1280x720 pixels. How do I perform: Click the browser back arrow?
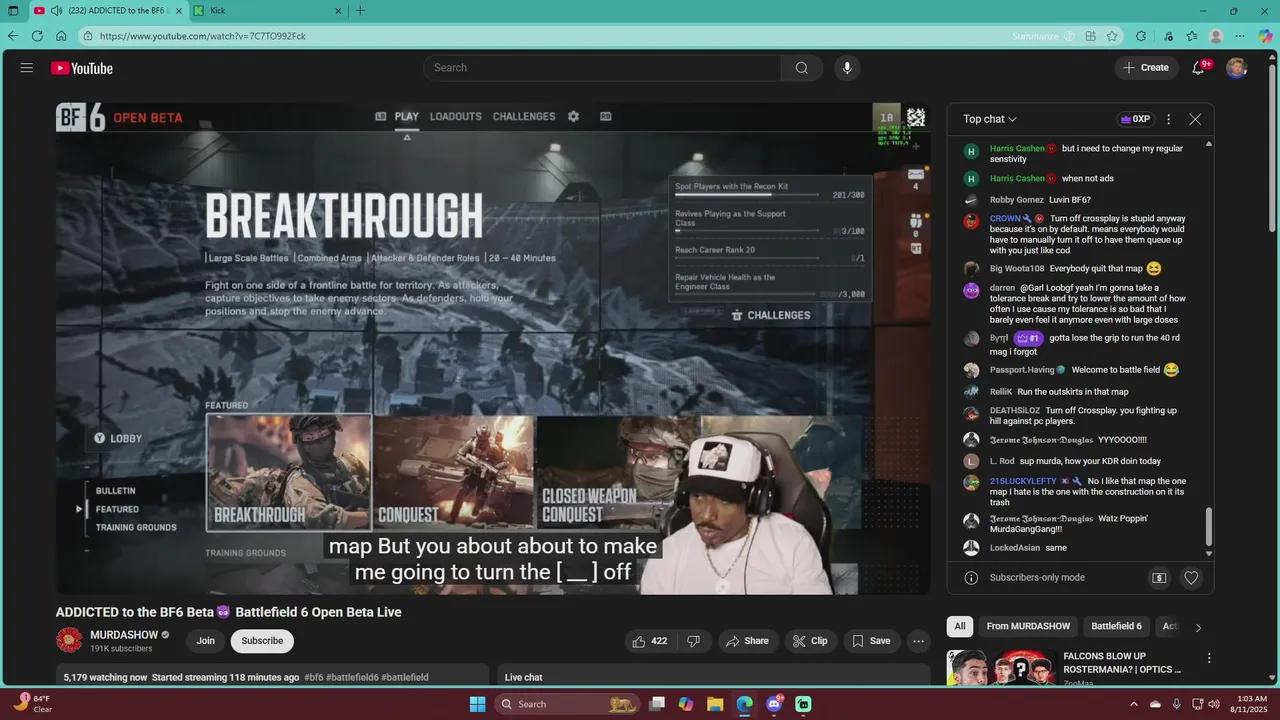(x=13, y=36)
